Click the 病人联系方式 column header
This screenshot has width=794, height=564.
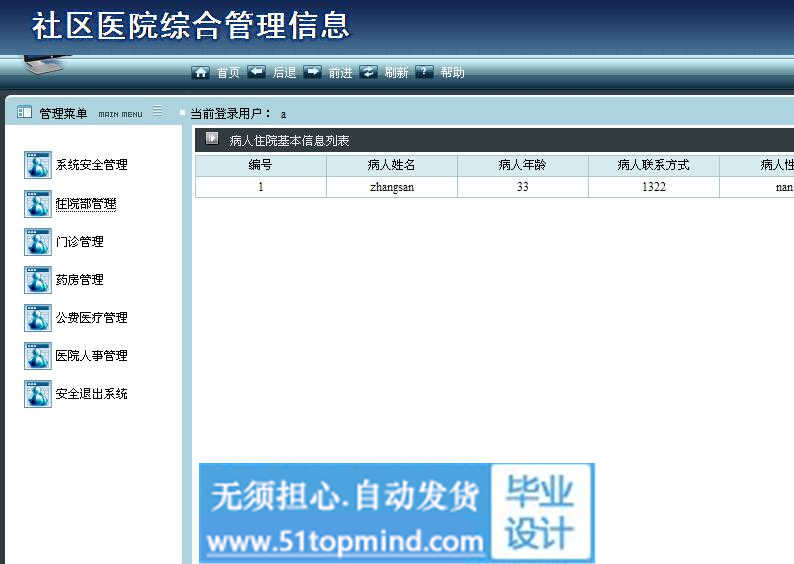click(653, 165)
